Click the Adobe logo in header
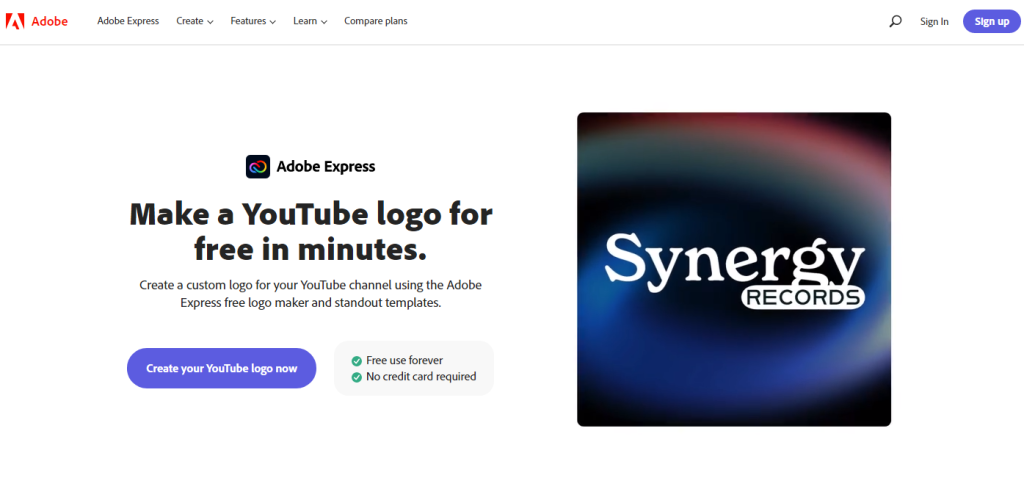 [37, 21]
